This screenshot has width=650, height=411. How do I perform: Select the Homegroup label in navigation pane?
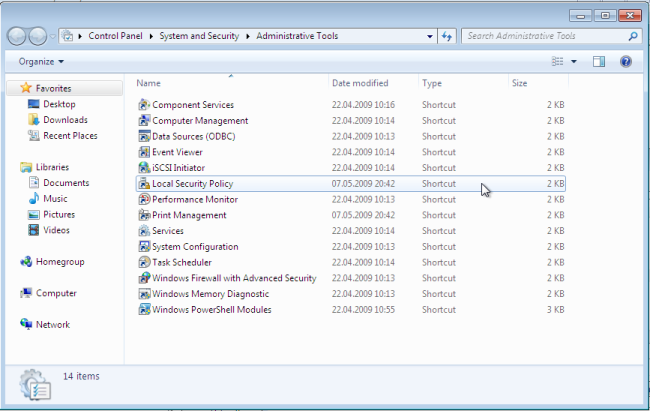(60, 262)
